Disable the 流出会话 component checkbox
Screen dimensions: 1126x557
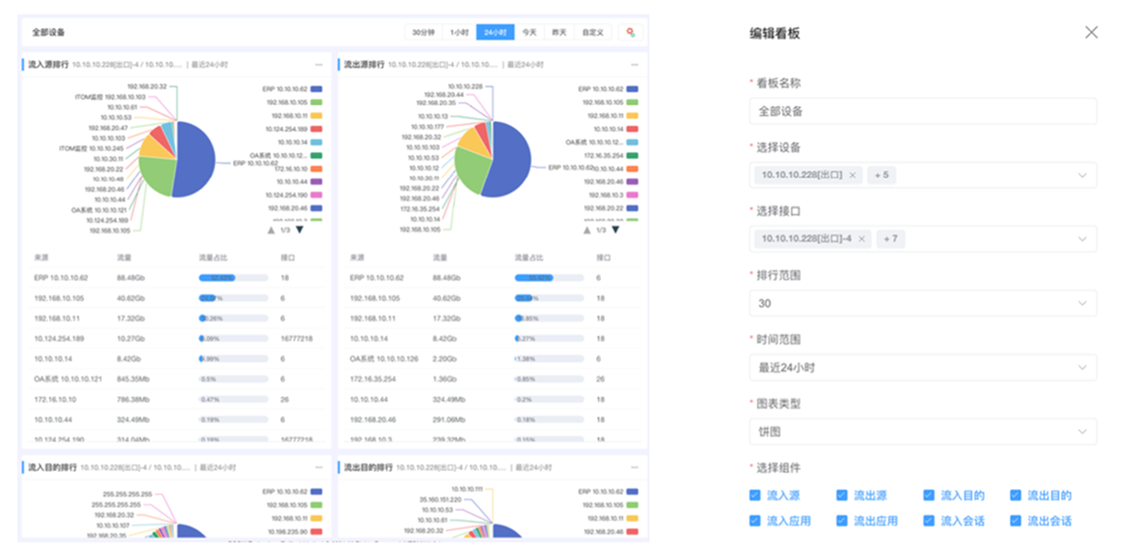coord(1016,521)
